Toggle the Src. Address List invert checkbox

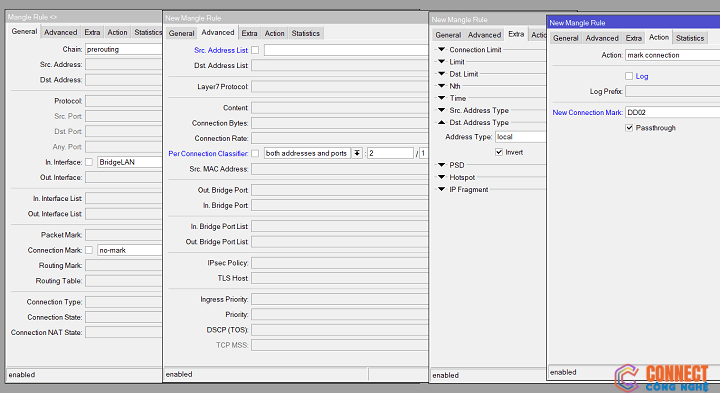(x=255, y=50)
